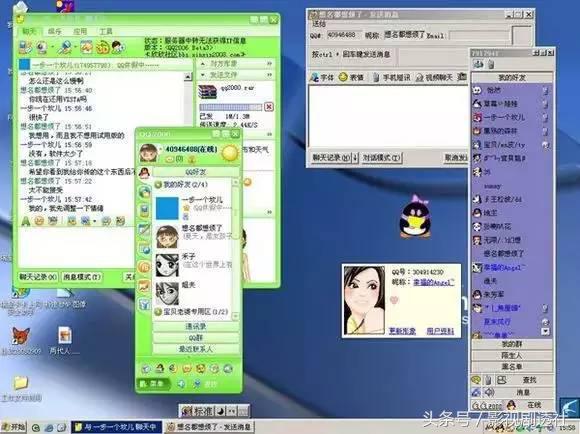Open the 我的群 group in classic QQ
This screenshot has width=580, height=434.
click(x=512, y=344)
